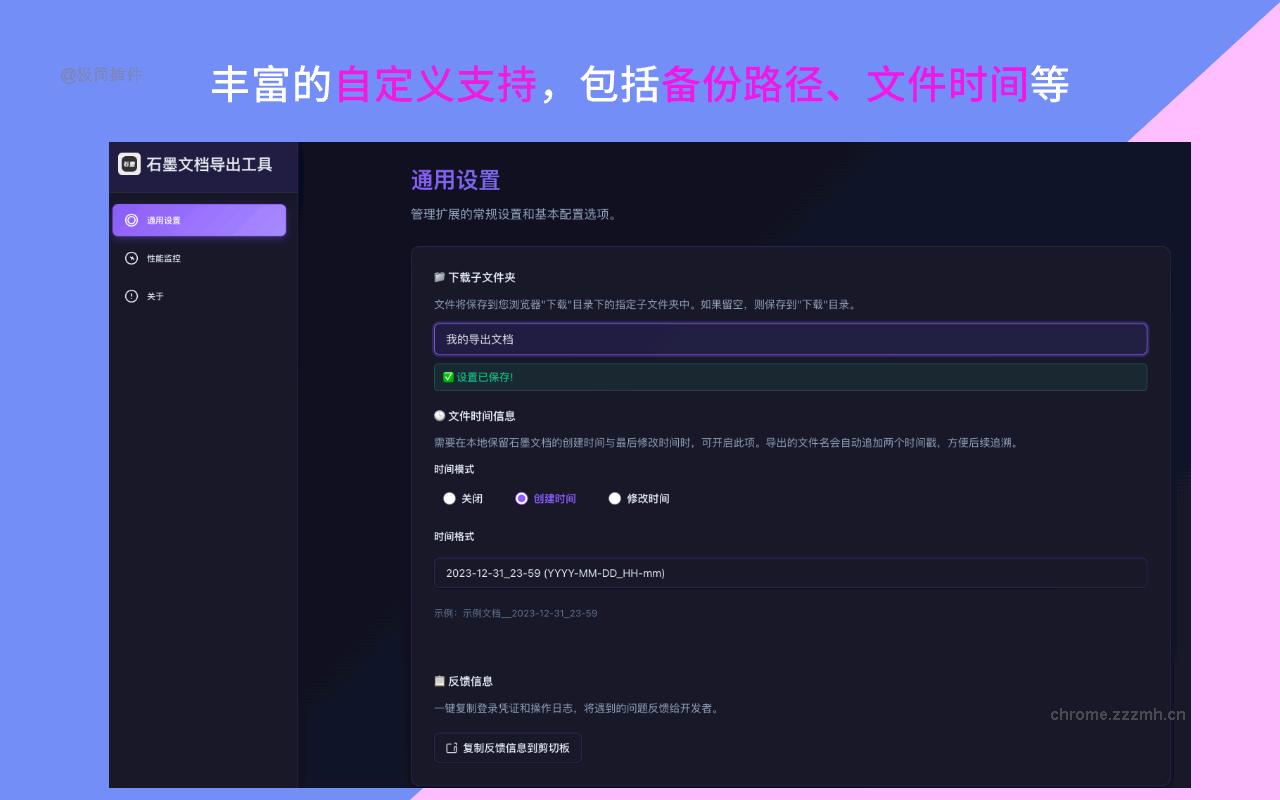This screenshot has height=800, width=1280.
Task: Click the 设置已保存! status message
Action: coord(485,377)
